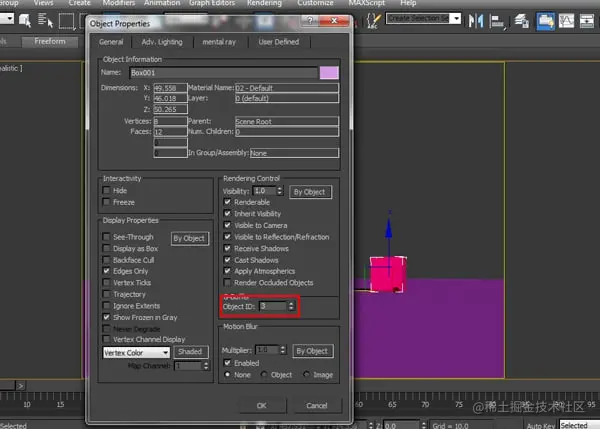Open the Curve Editor icon
The image size is (600, 429).
pos(566,21)
